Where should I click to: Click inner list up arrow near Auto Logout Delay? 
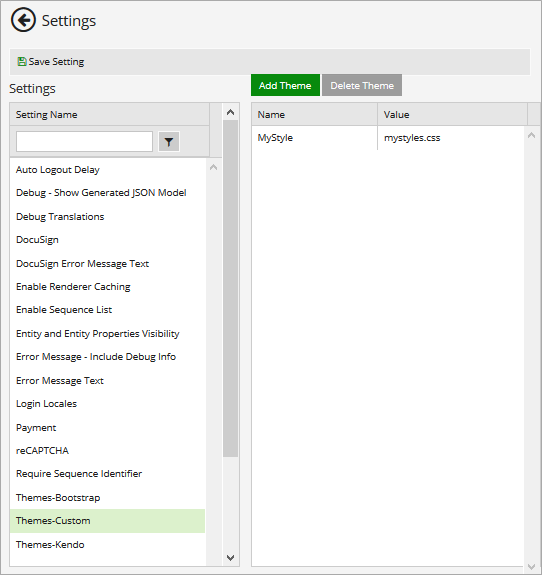(213, 168)
